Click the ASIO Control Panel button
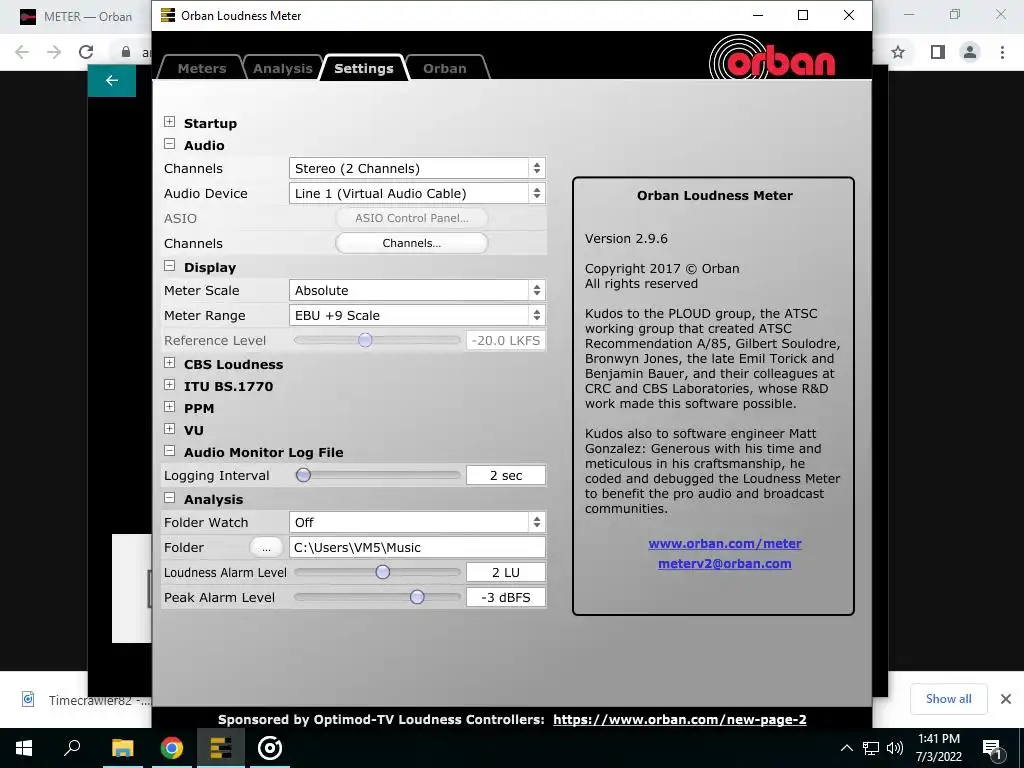This screenshot has width=1024, height=768. (x=411, y=218)
